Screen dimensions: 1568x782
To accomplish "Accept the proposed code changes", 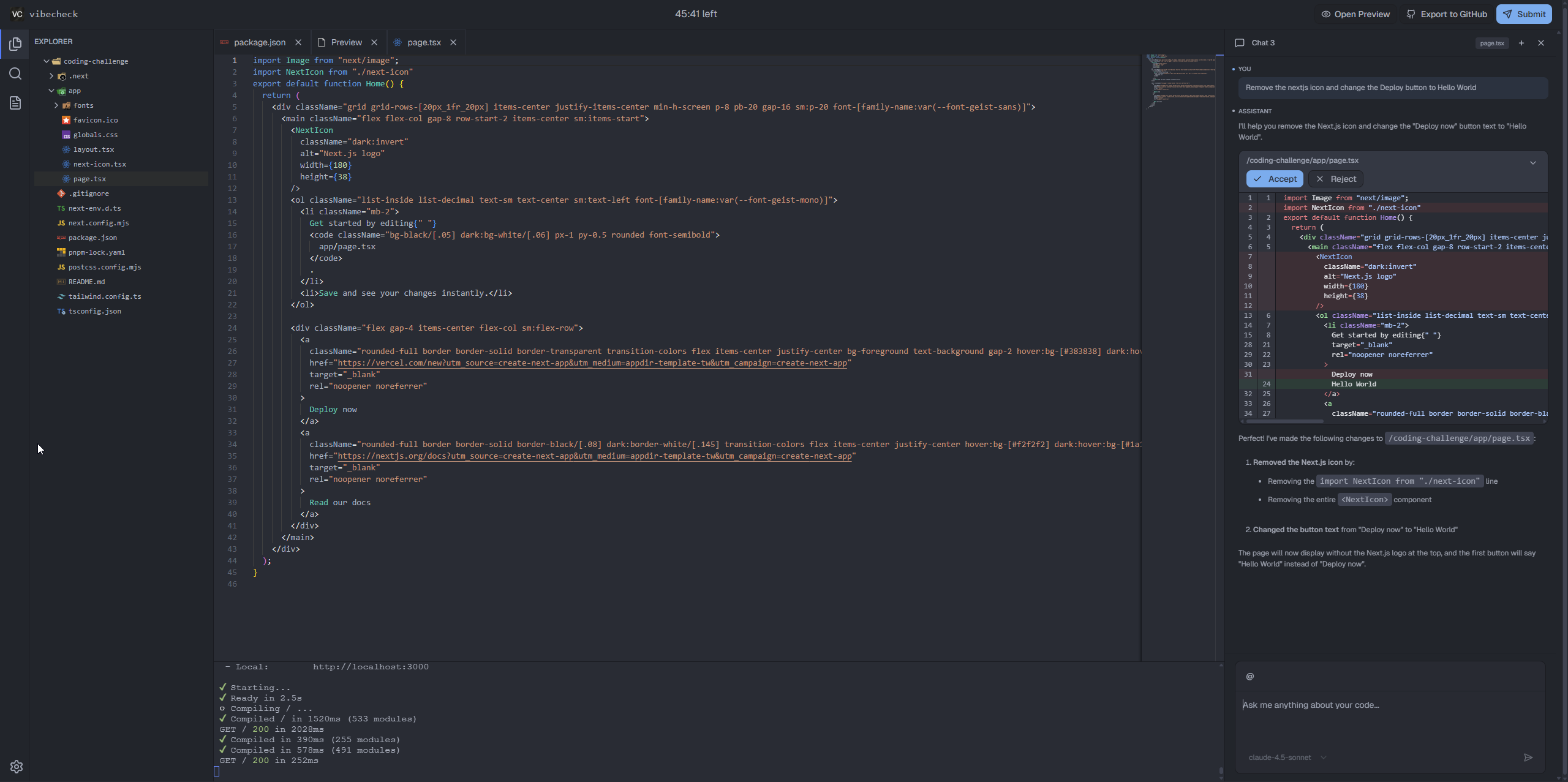I will pos(1275,178).
